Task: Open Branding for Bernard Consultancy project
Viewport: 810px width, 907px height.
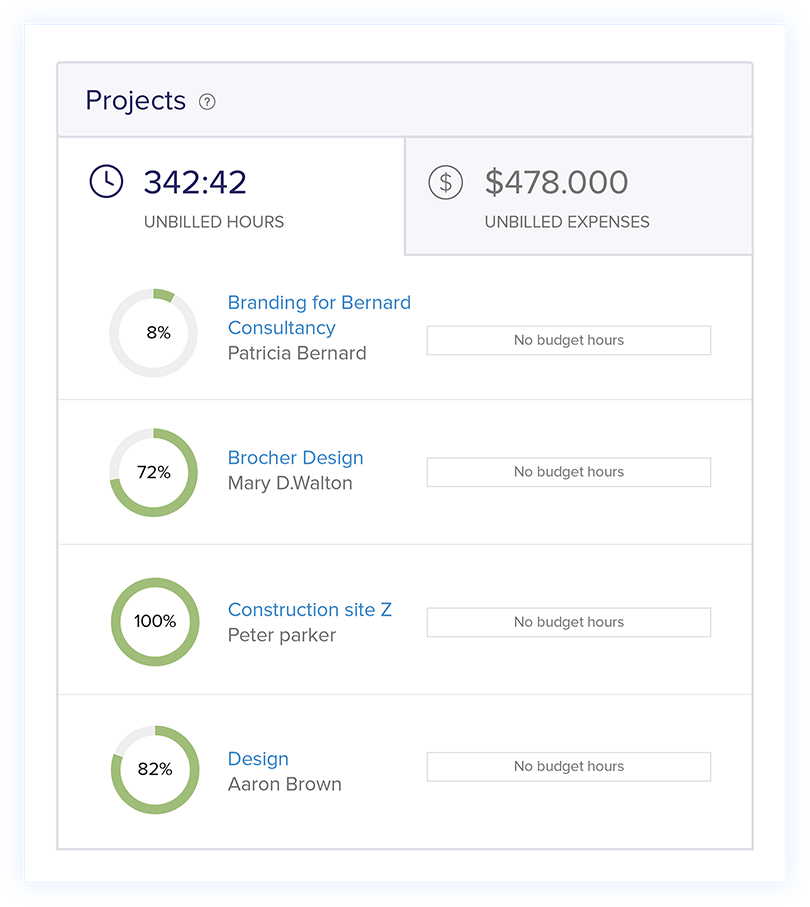Action: (x=320, y=315)
